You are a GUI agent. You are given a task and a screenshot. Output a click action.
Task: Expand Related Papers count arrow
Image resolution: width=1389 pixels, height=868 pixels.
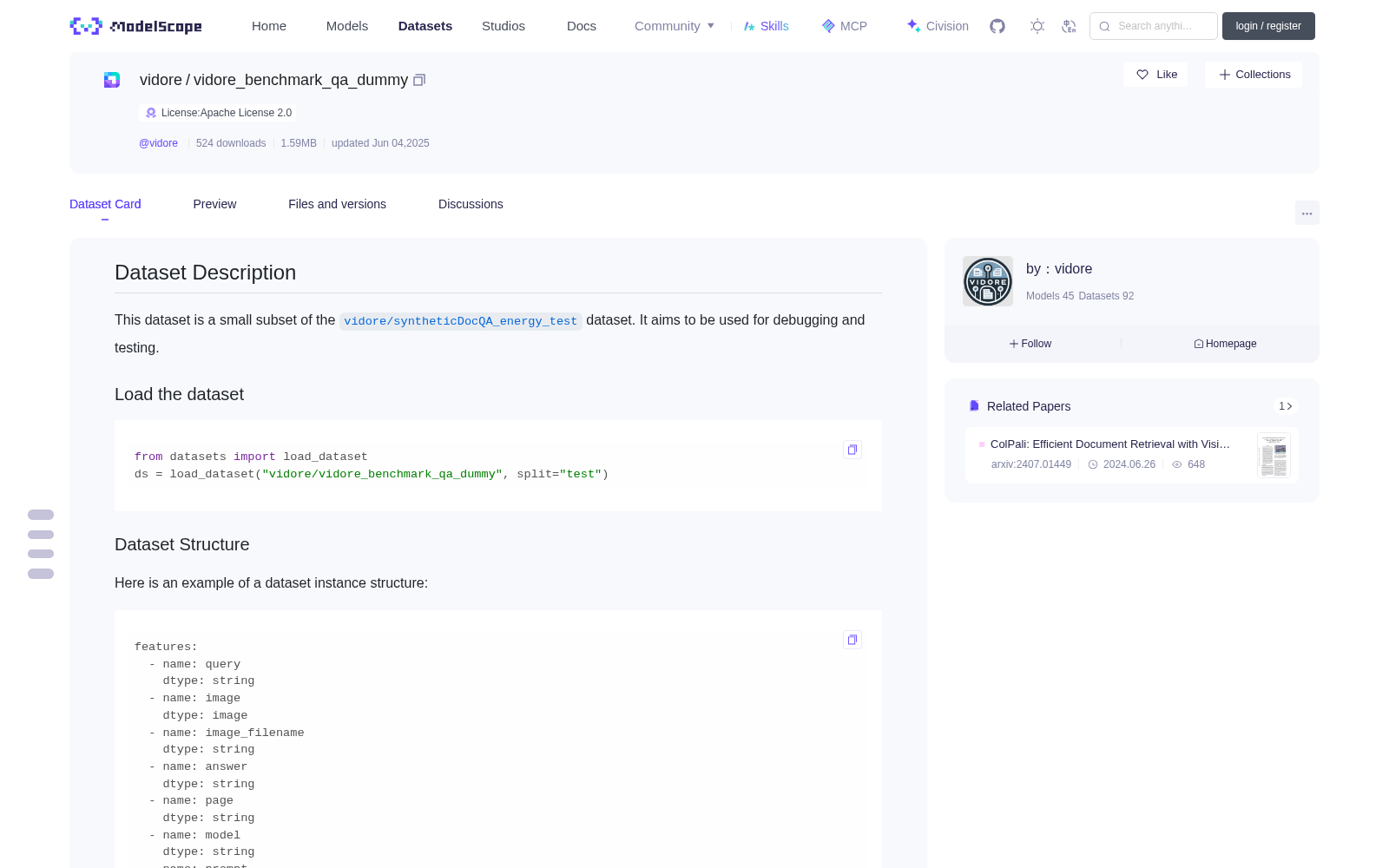point(1286,406)
